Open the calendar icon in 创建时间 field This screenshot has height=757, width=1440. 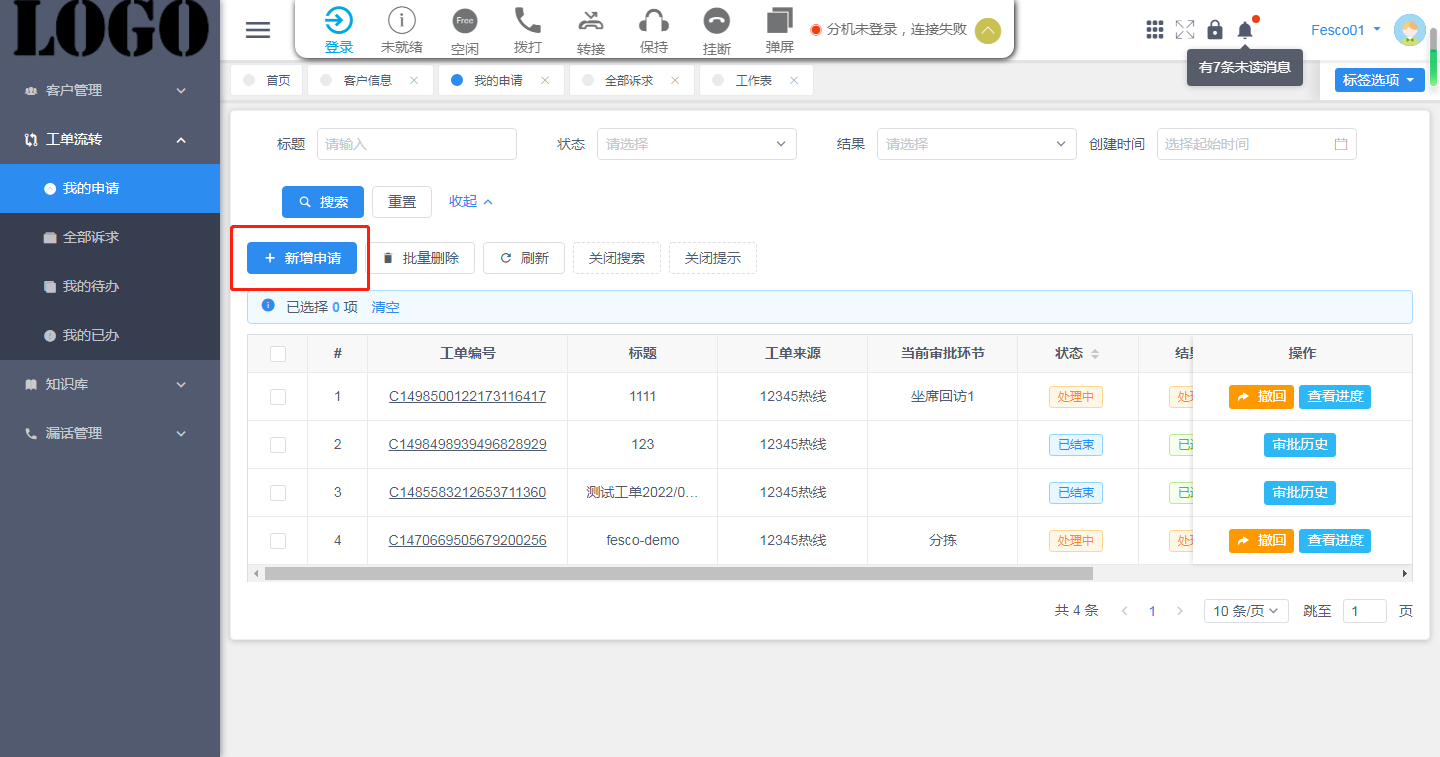pyautogui.click(x=1341, y=144)
